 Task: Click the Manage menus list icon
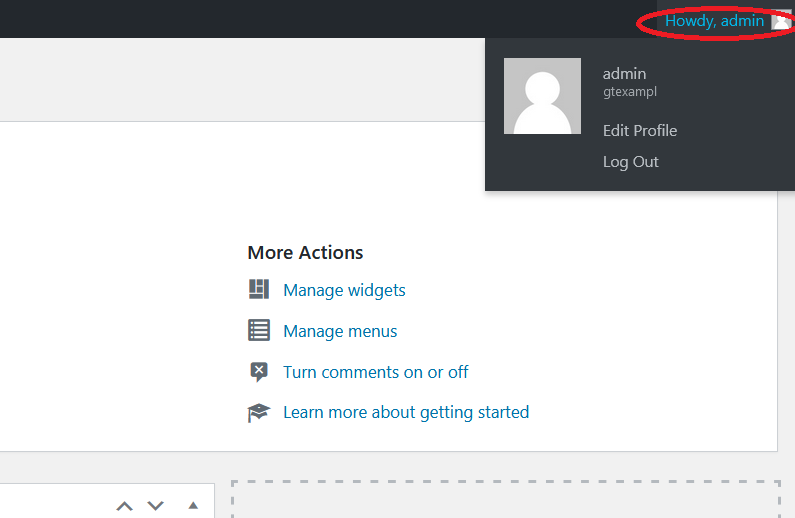259,330
